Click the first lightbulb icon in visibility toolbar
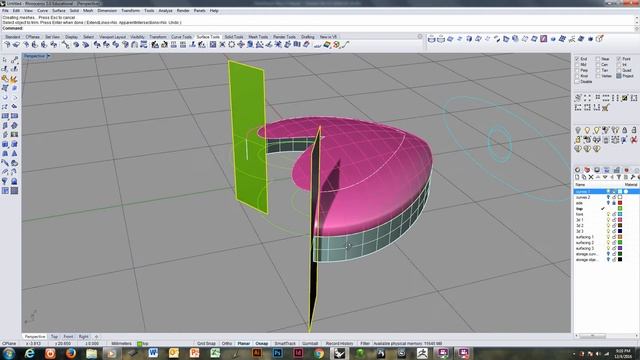This screenshot has height=360, width=640. [x=578, y=130]
